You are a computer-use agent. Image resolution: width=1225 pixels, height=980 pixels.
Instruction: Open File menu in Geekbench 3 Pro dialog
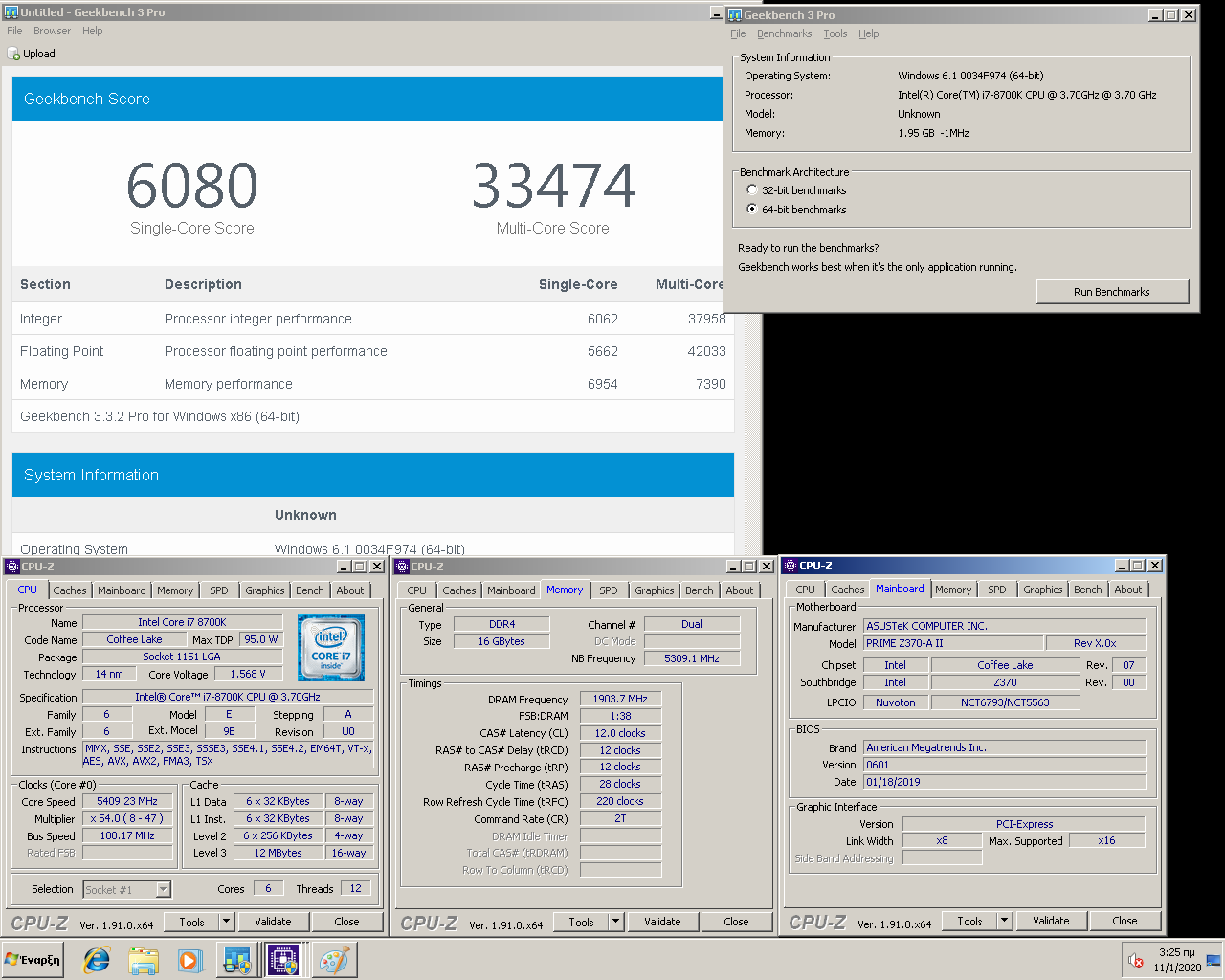pos(738,33)
